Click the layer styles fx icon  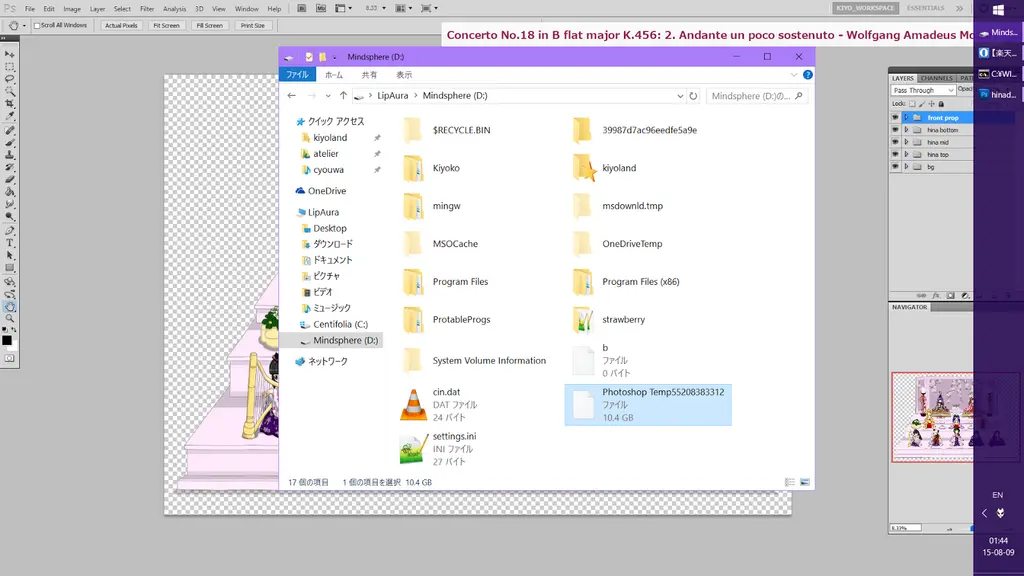click(936, 296)
